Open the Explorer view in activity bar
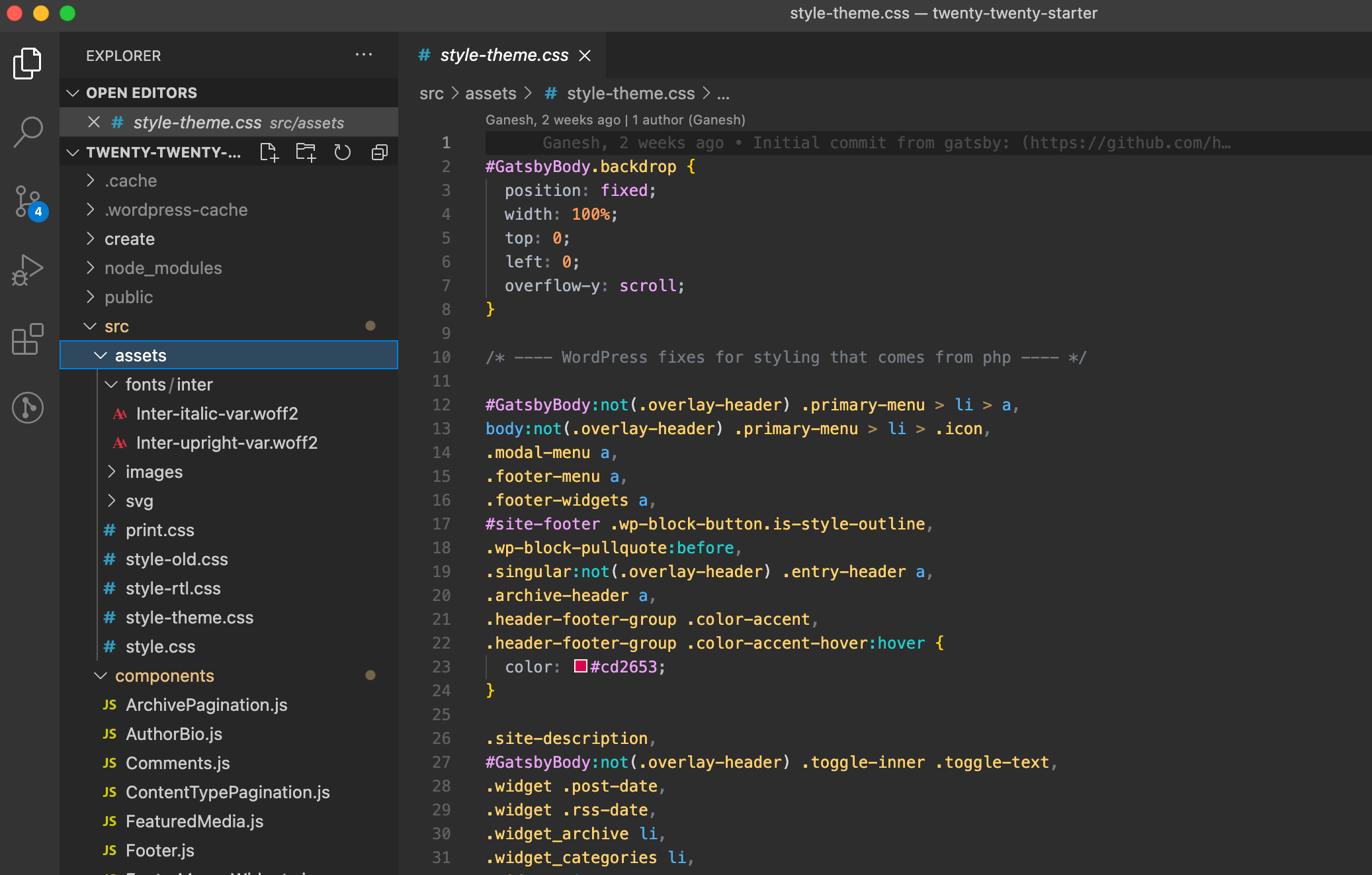Image resolution: width=1372 pixels, height=875 pixels. point(28,63)
